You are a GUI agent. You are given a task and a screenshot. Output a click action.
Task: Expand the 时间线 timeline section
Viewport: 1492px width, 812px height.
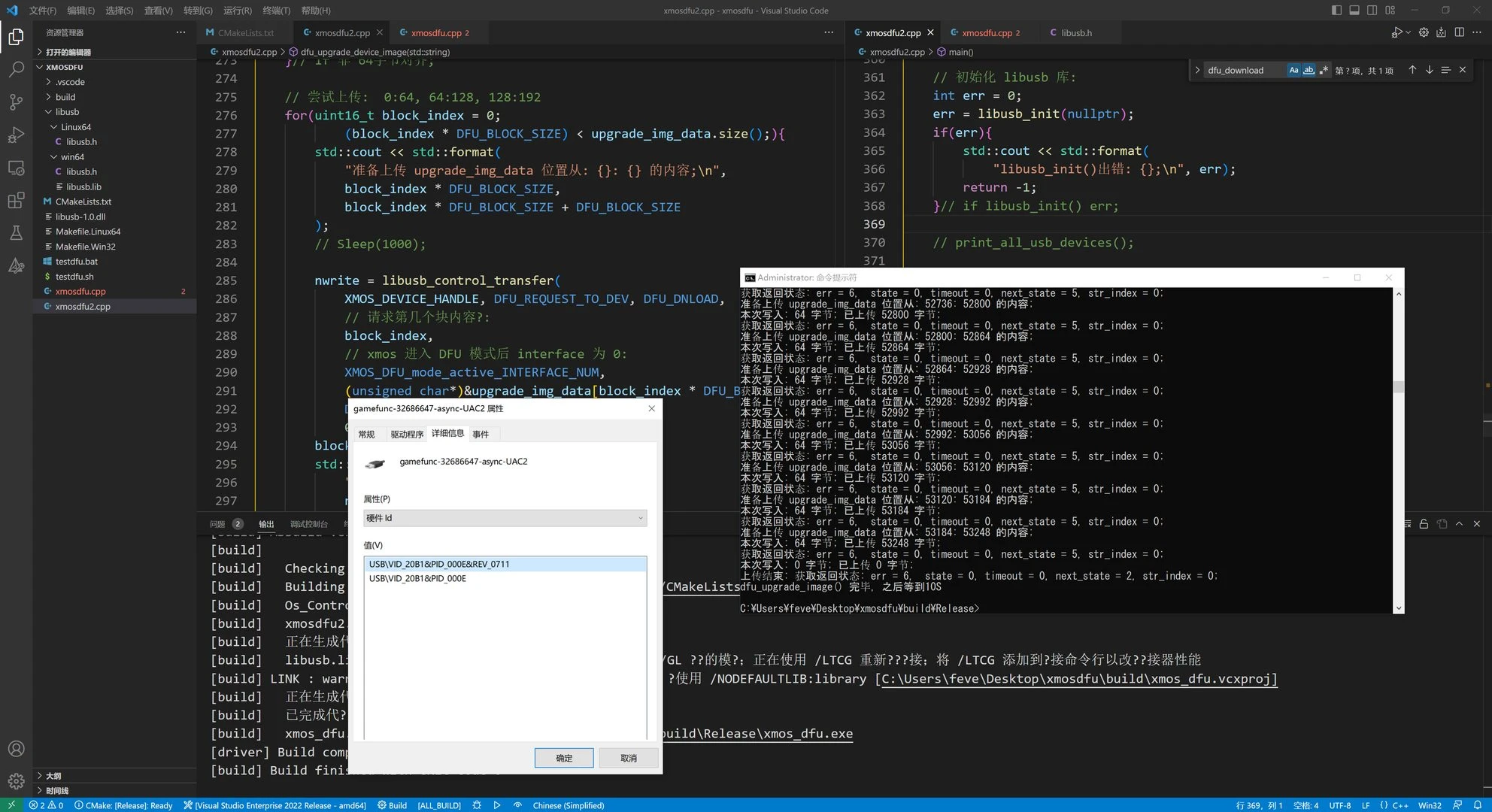(x=56, y=791)
